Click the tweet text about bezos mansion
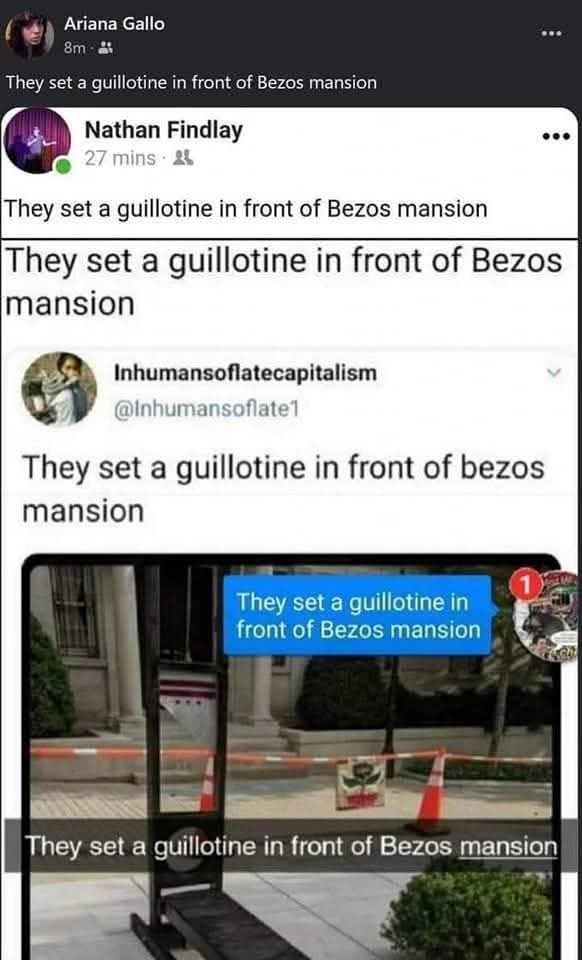 click(283, 489)
